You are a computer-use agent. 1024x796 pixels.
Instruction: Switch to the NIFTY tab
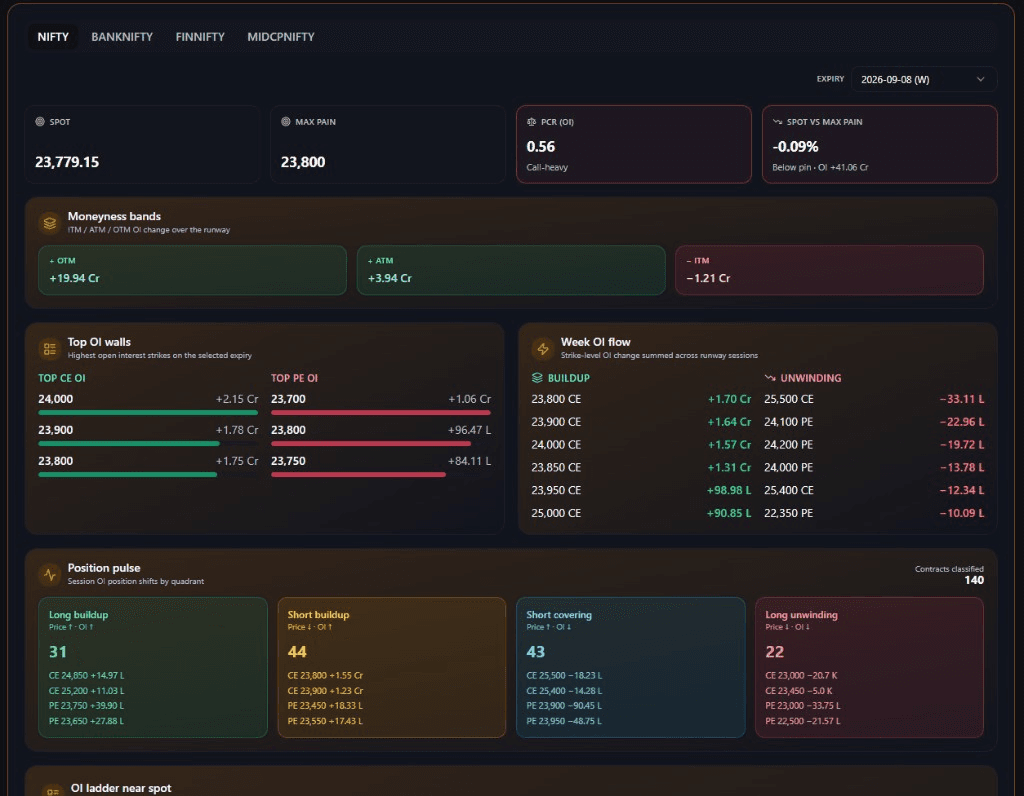click(x=53, y=37)
